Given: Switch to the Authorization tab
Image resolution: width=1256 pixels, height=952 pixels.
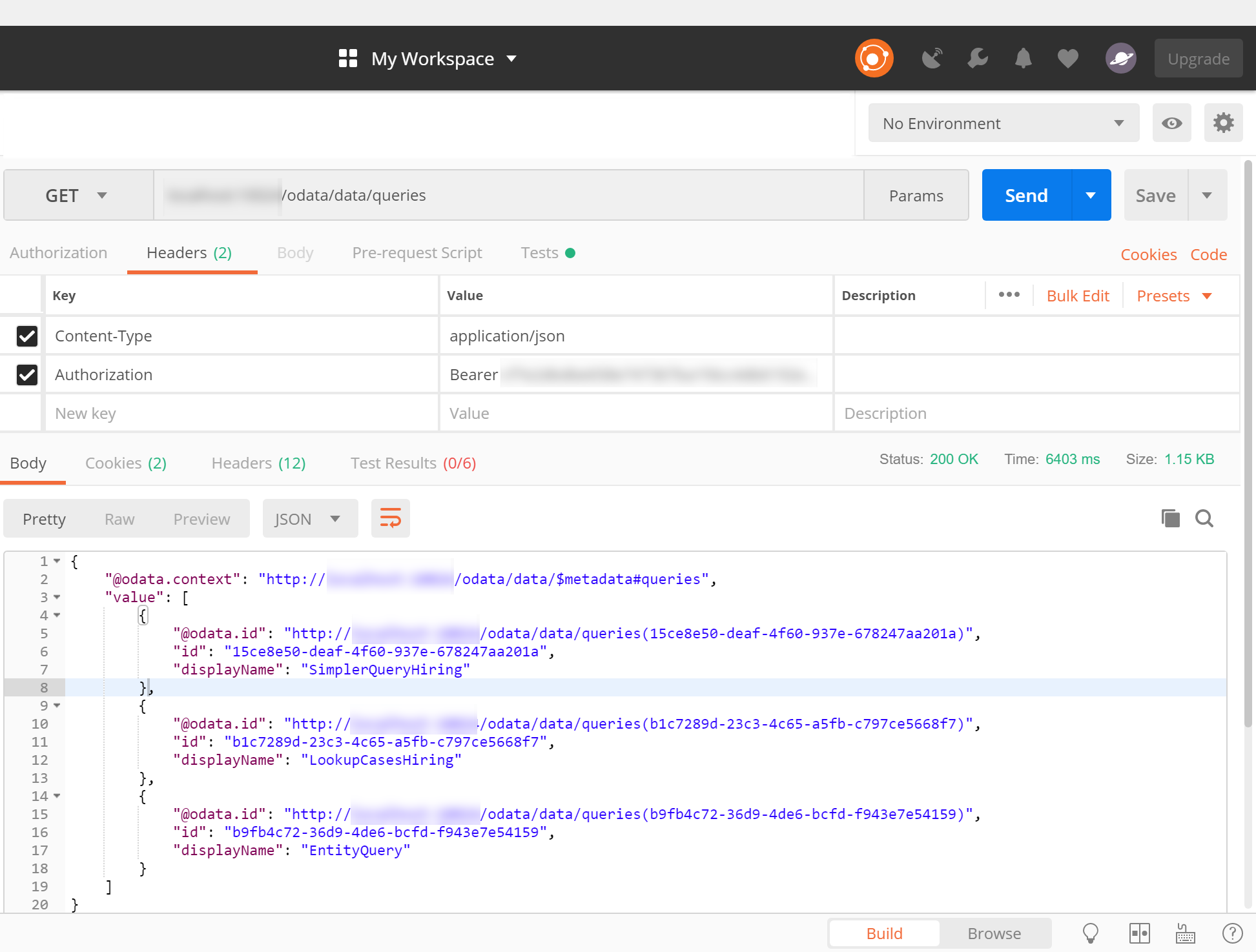Looking at the screenshot, I should click(x=58, y=253).
